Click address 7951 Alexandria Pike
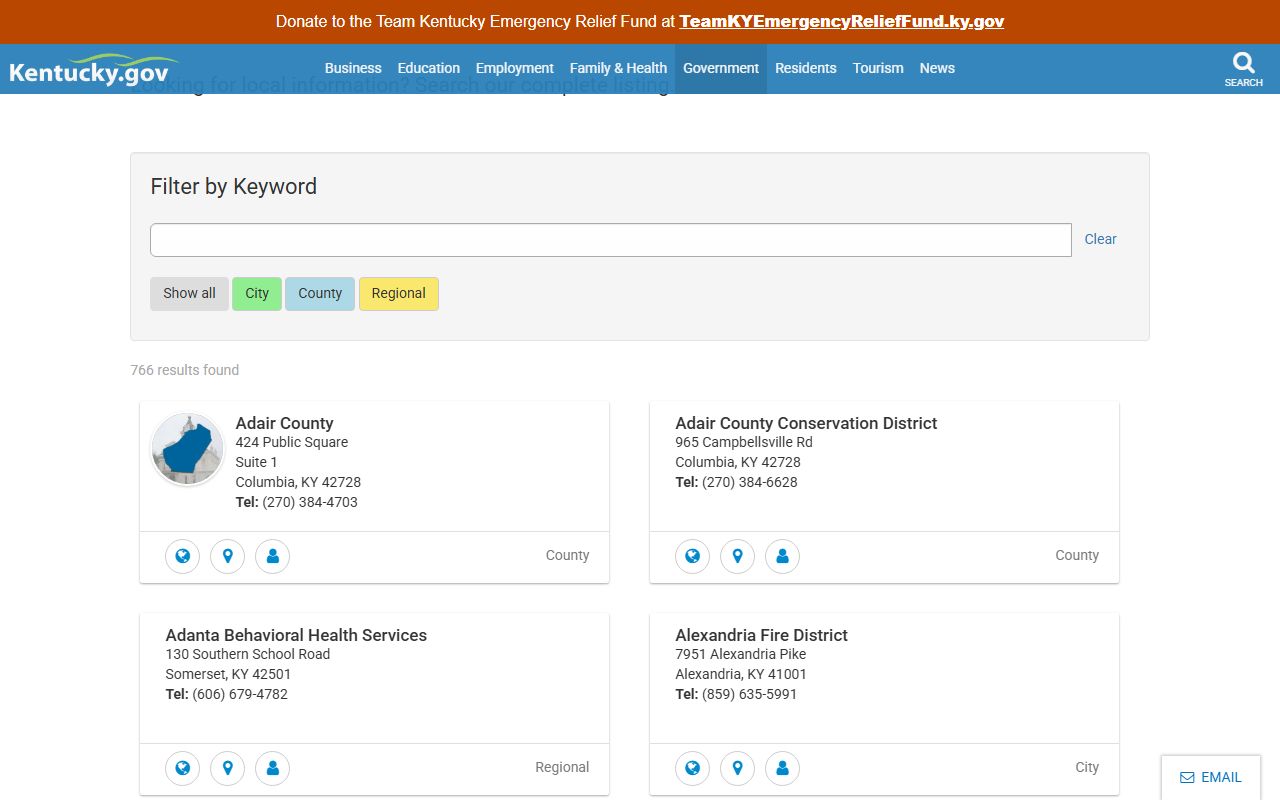 click(741, 654)
